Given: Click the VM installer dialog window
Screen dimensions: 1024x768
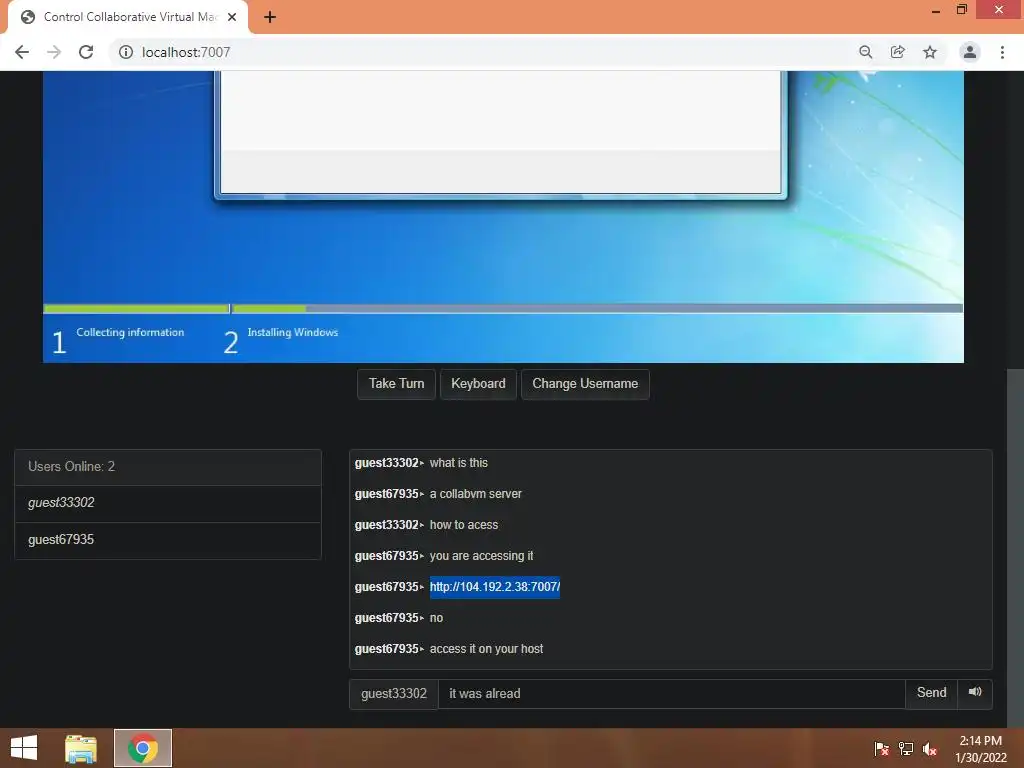Looking at the screenshot, I should click(x=501, y=134).
